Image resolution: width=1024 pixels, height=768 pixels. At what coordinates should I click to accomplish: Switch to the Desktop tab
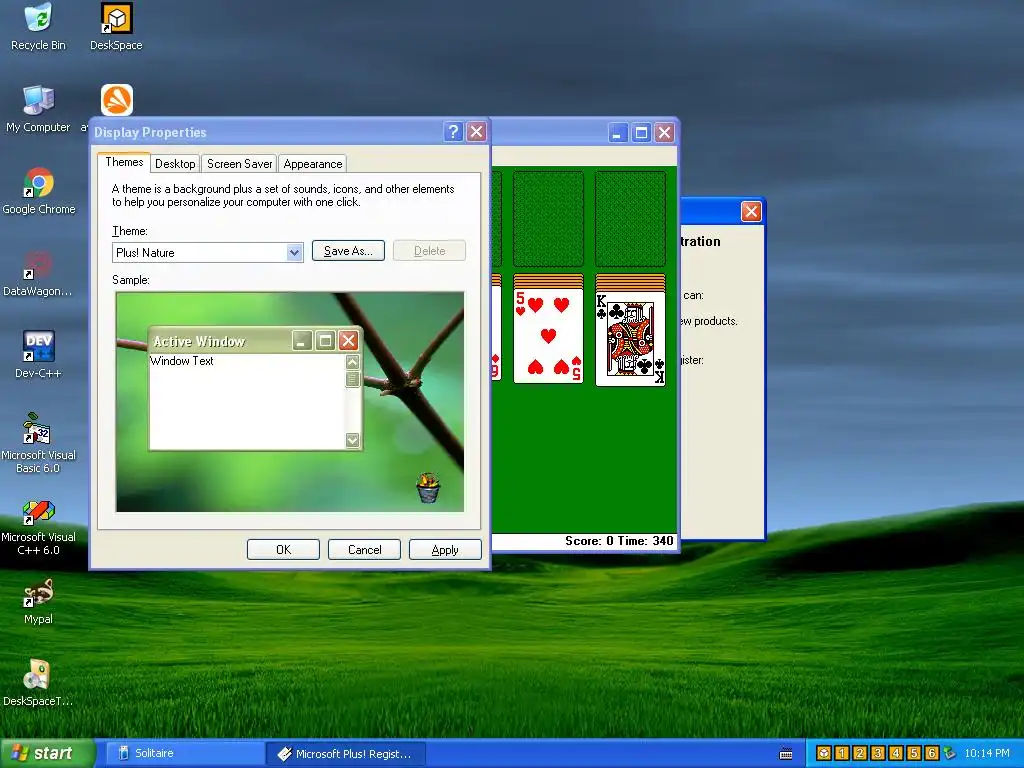[175, 164]
